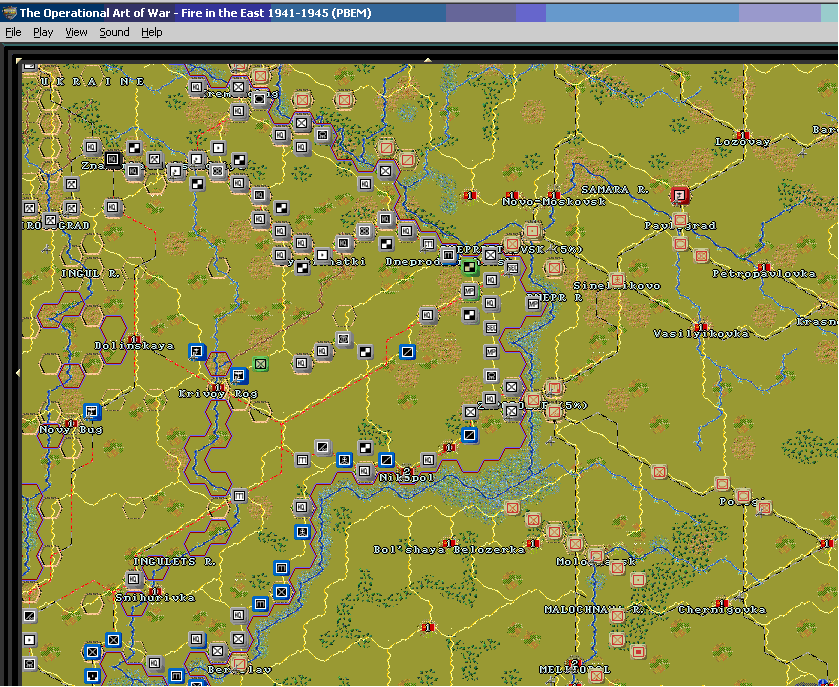The width and height of the screenshot is (839, 687).
Task: Click the UKRAINE region label
Action: (x=93, y=81)
